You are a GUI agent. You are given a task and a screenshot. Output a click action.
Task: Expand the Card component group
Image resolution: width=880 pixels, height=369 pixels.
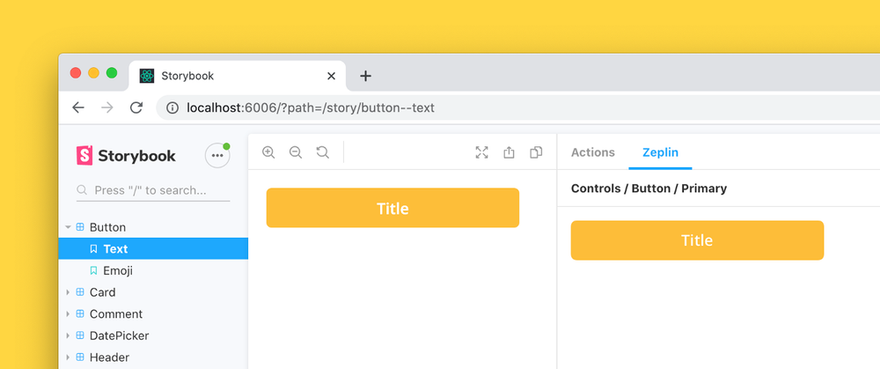pyautogui.click(x=68, y=292)
